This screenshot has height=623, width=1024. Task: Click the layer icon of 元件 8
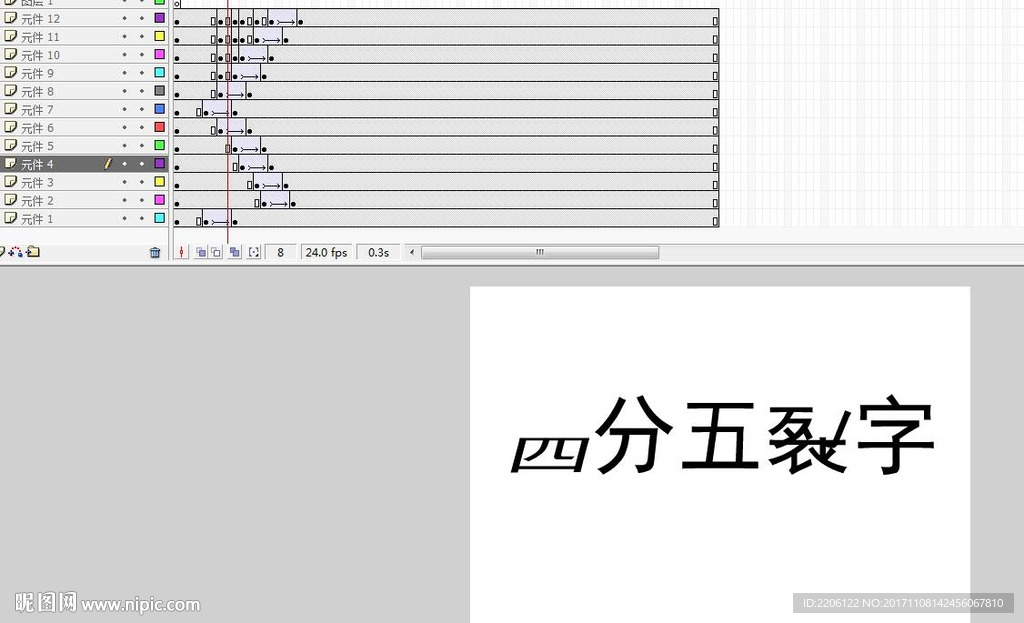(10, 91)
